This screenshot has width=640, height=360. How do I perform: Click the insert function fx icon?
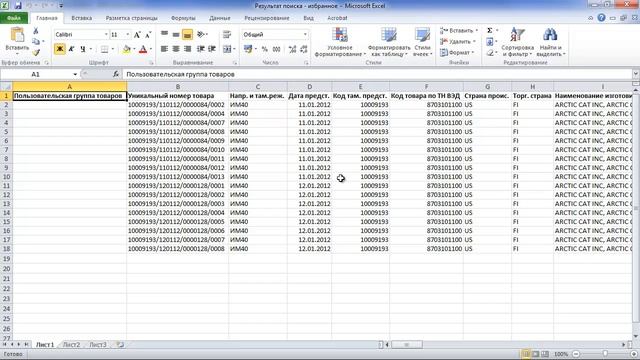point(116,74)
